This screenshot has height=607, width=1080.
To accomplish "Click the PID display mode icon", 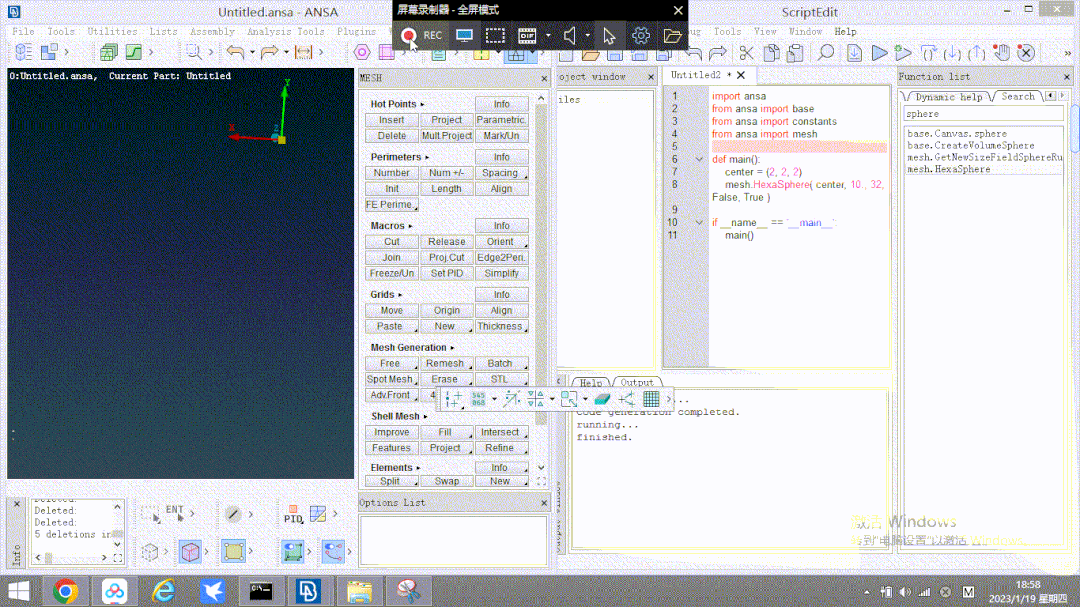I will [x=293, y=515].
